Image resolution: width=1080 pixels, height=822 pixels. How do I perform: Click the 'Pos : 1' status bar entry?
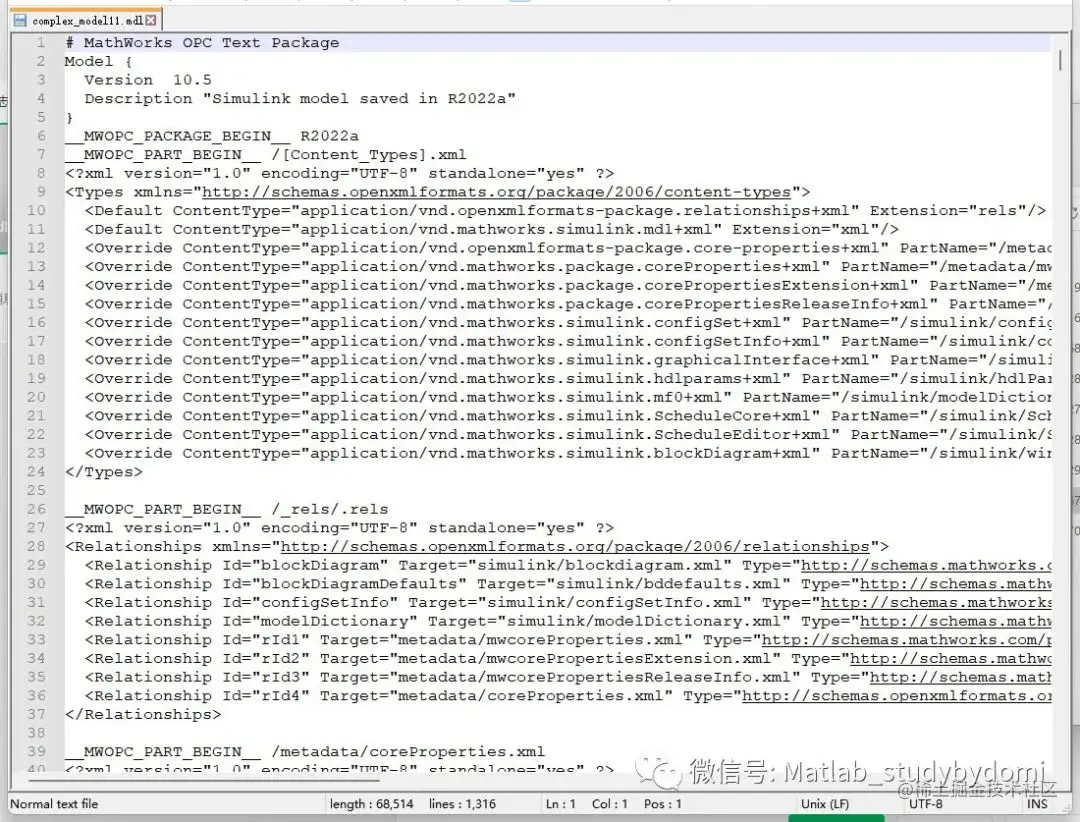tap(663, 803)
